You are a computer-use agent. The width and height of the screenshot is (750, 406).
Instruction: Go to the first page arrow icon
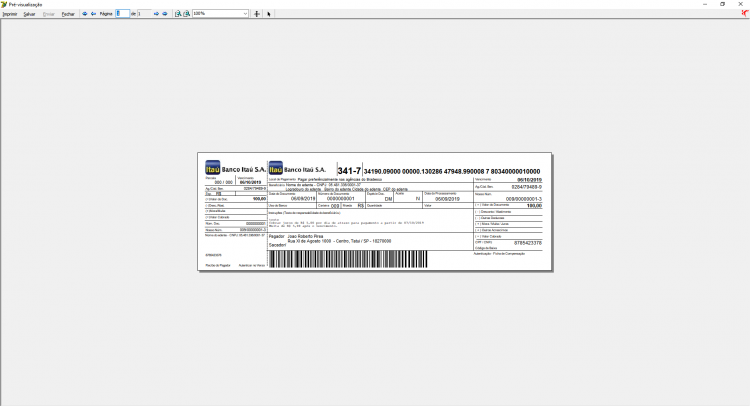85,14
